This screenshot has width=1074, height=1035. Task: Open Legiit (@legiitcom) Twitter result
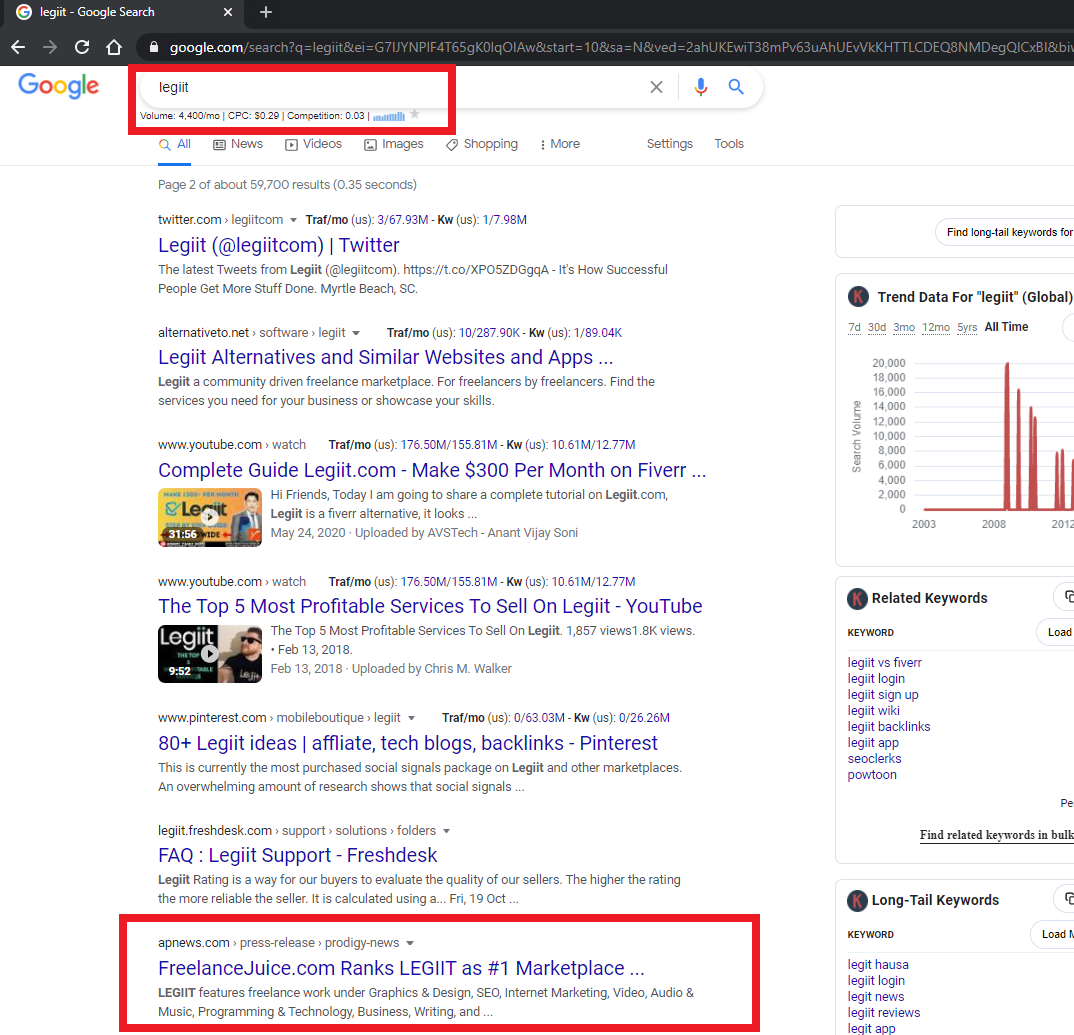coord(279,245)
